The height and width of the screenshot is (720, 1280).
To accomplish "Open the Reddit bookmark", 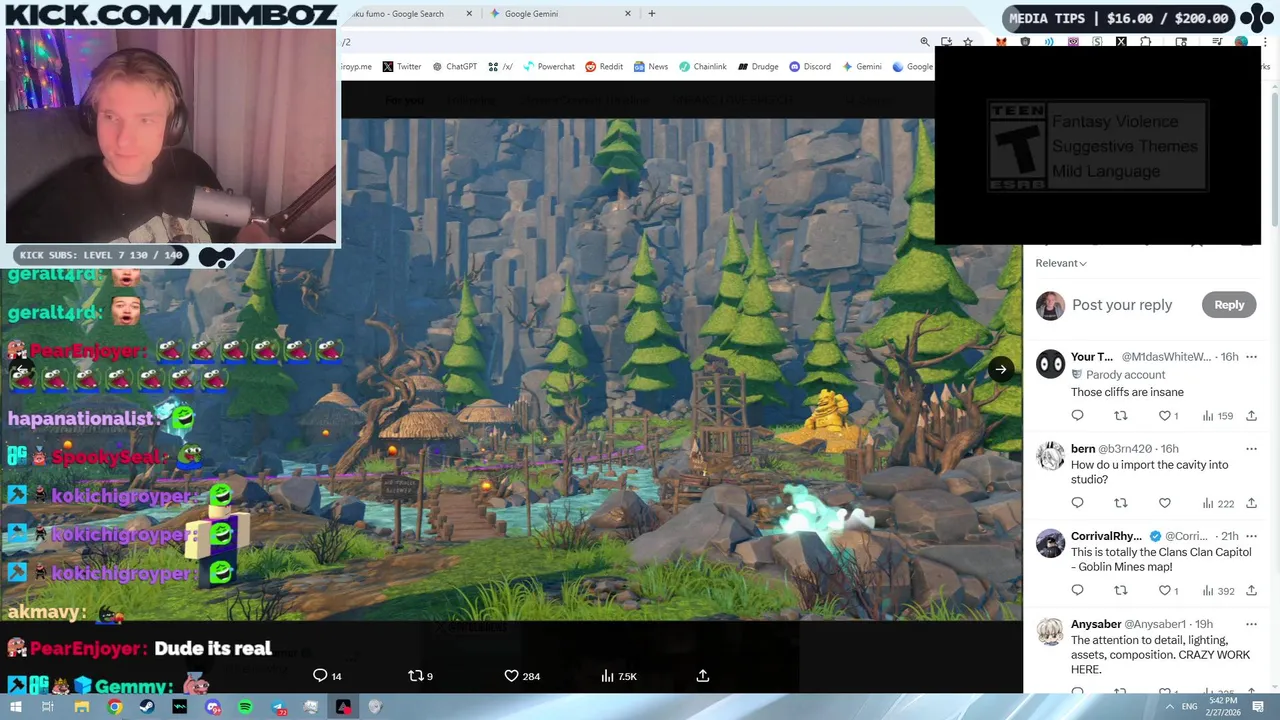I will [604, 67].
